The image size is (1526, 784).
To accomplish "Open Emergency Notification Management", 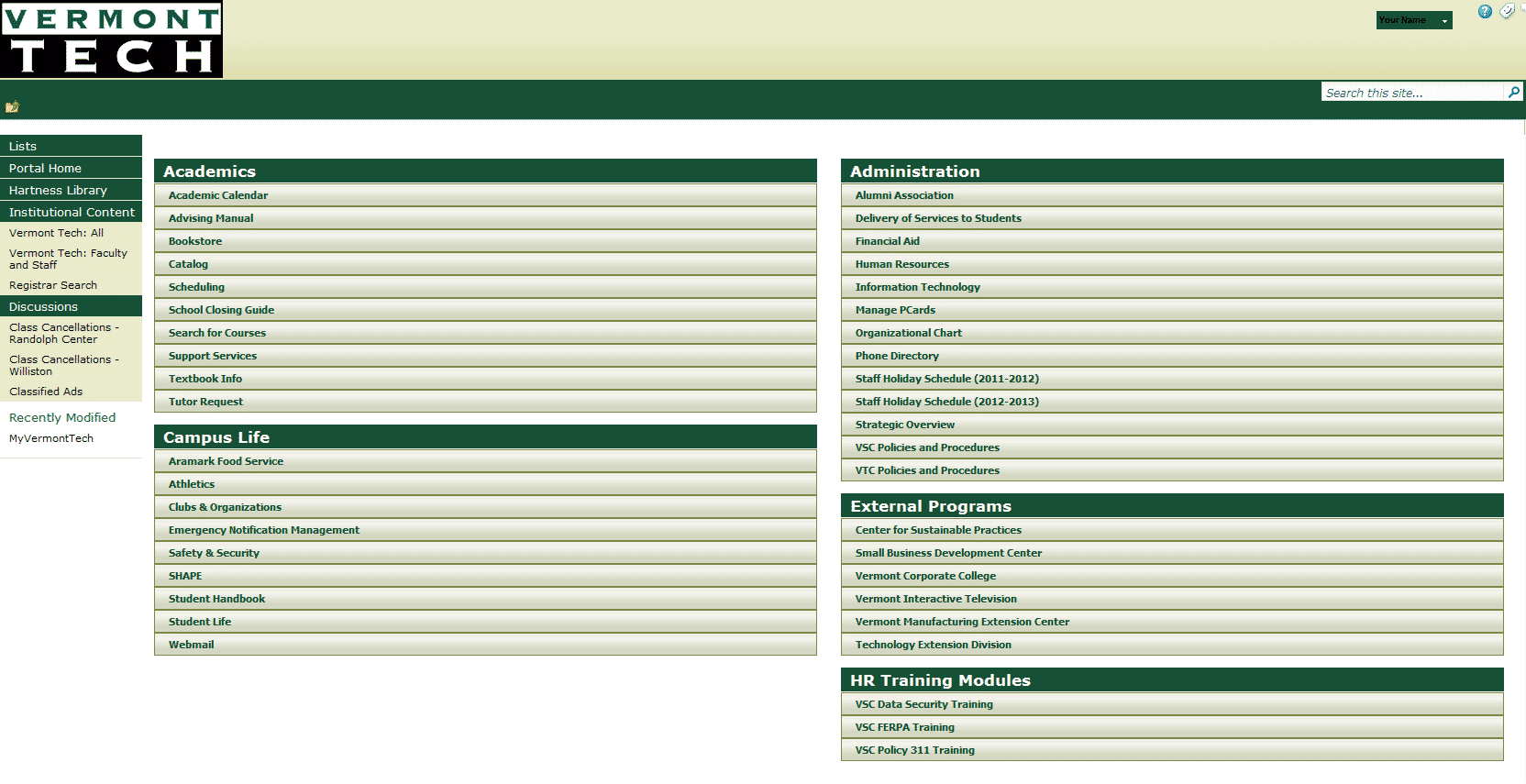I will [x=485, y=530].
